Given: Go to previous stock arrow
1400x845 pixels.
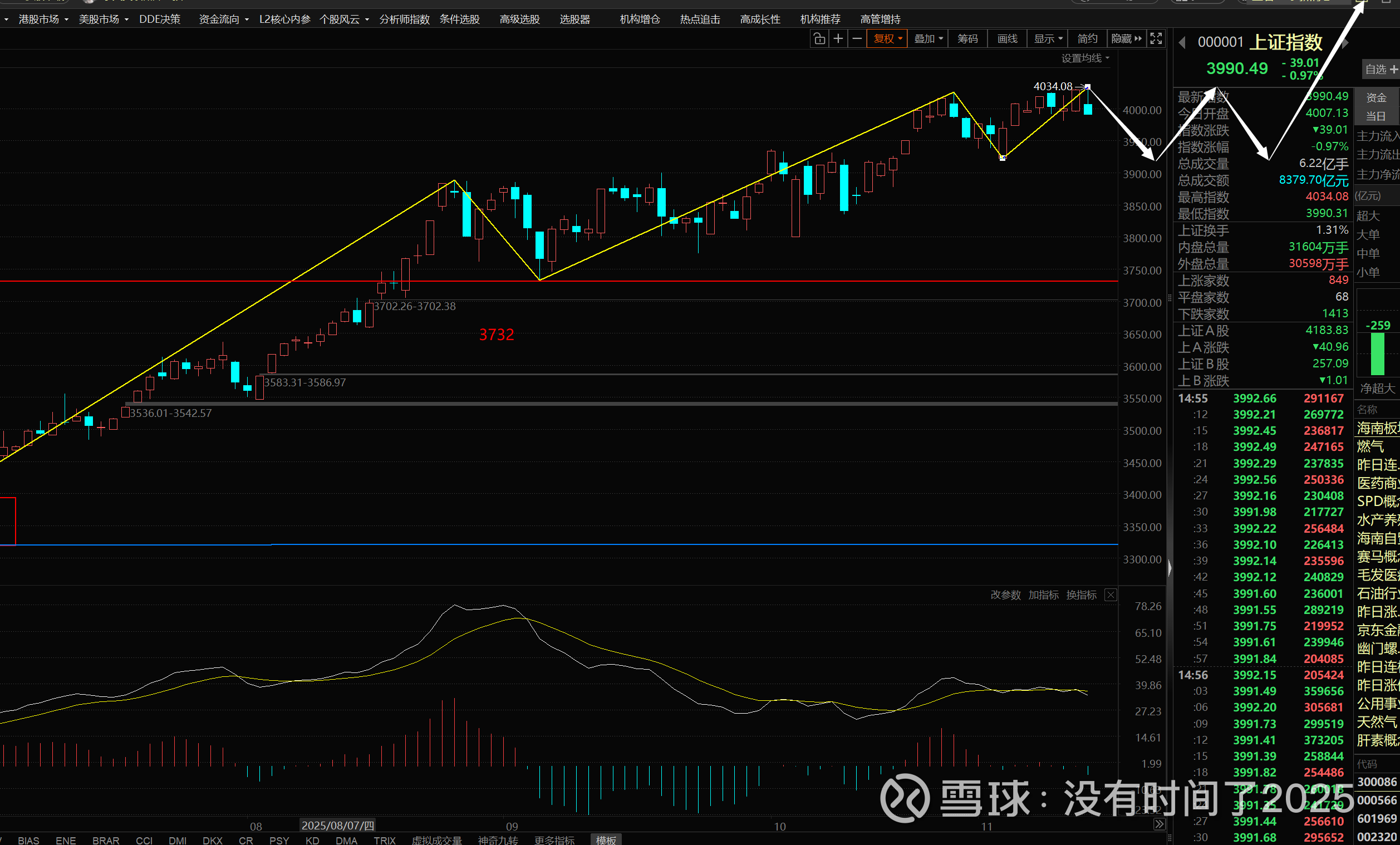Looking at the screenshot, I should pyautogui.click(x=1182, y=43).
